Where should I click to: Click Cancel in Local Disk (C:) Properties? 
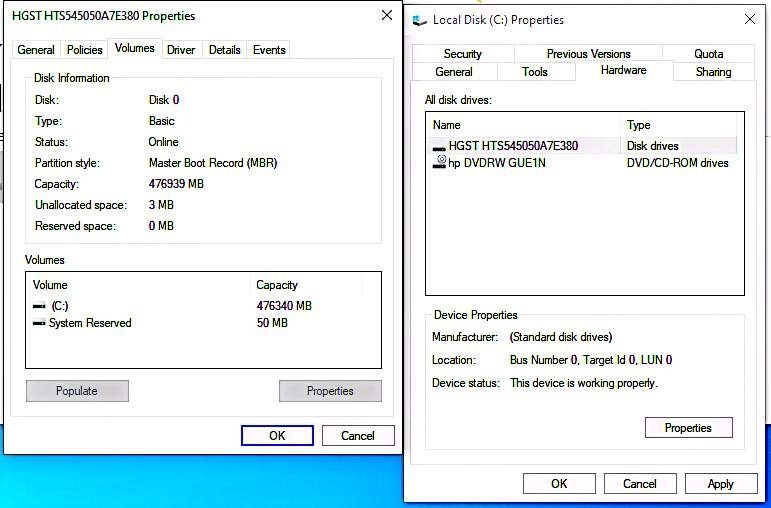[x=640, y=484]
